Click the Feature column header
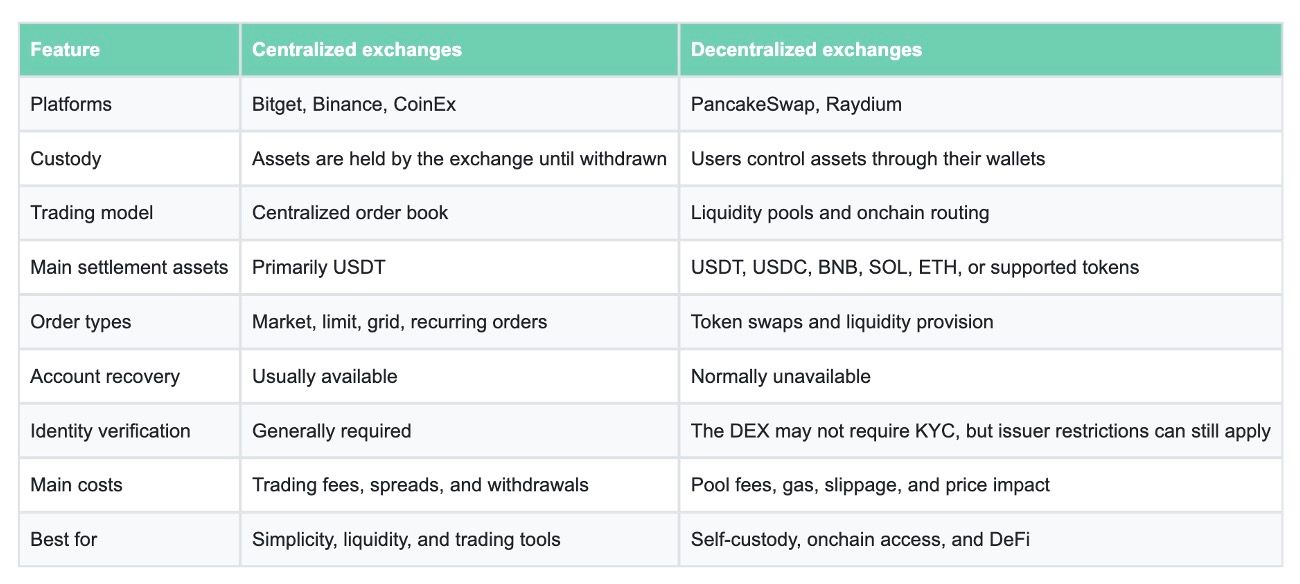The width and height of the screenshot is (1300, 584). 129,49
